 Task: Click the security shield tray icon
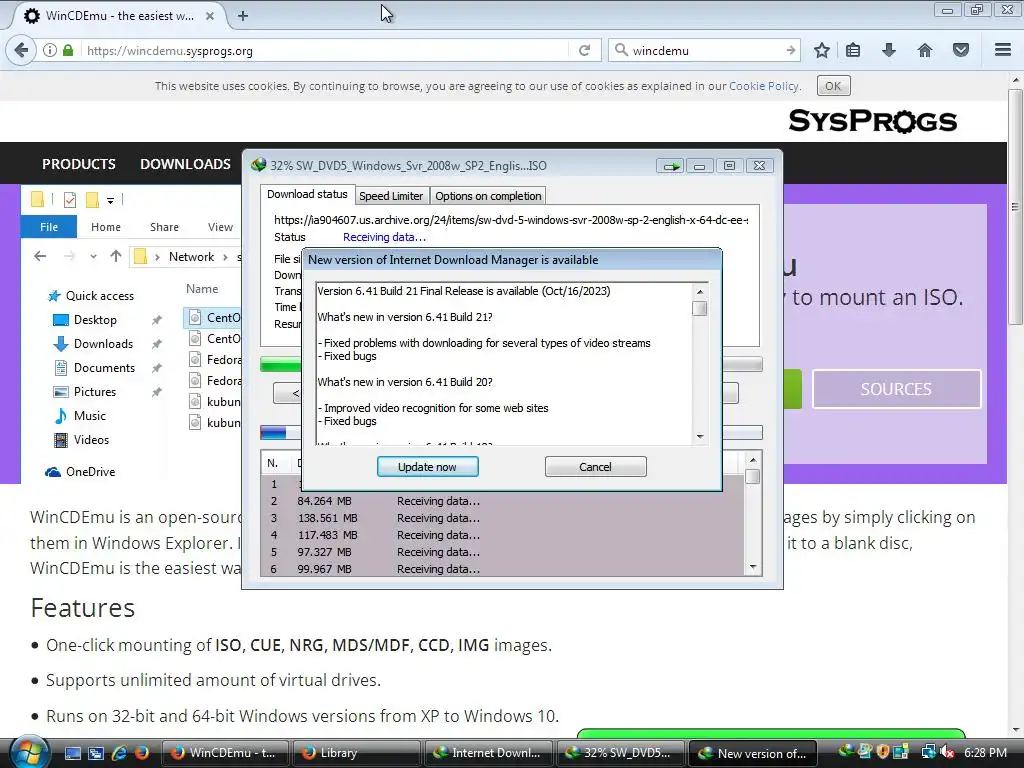pyautogui.click(x=883, y=752)
